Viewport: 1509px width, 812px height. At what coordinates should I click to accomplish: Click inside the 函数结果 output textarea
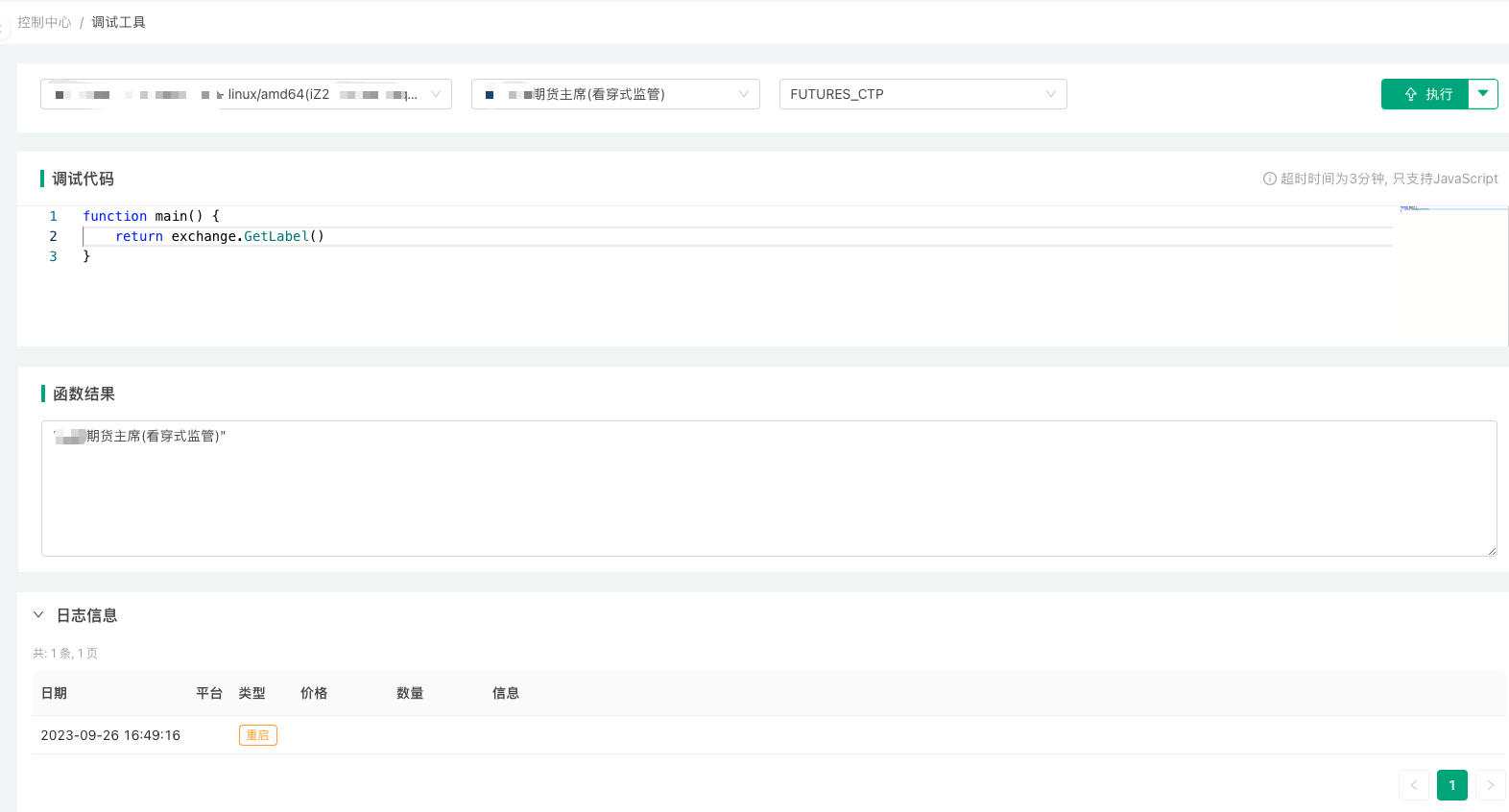[768, 490]
